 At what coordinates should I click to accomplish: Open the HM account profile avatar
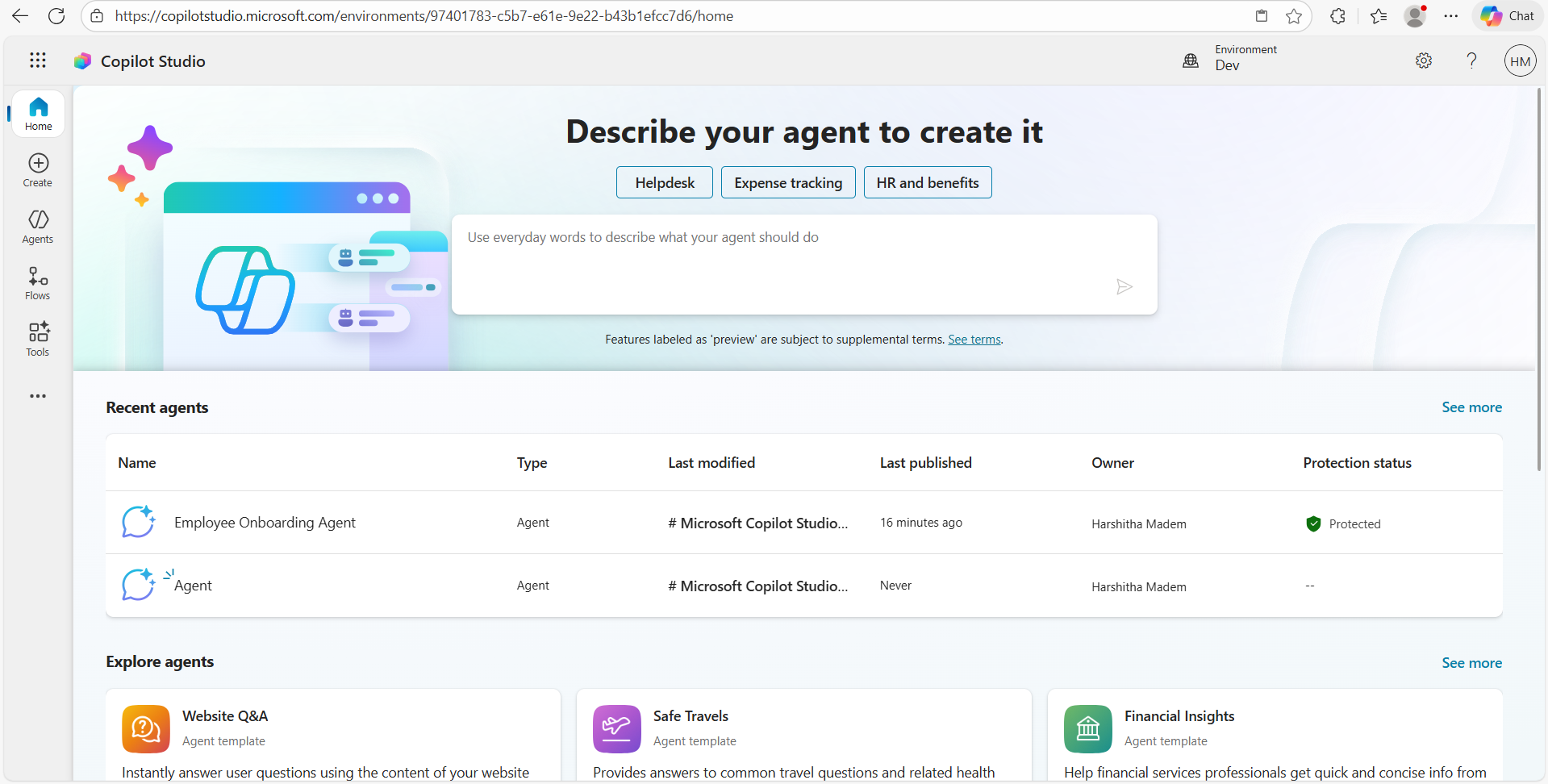click(1520, 61)
